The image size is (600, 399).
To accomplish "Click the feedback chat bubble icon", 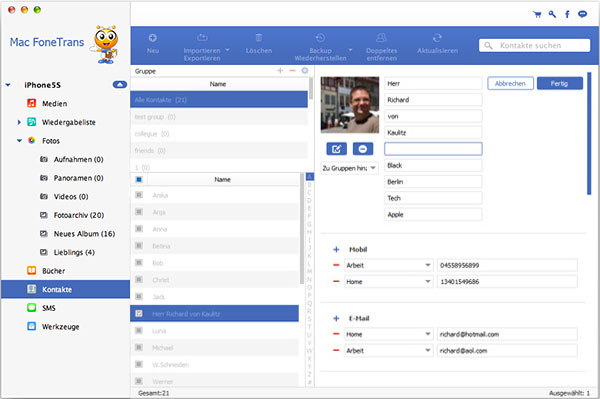I will (x=582, y=15).
